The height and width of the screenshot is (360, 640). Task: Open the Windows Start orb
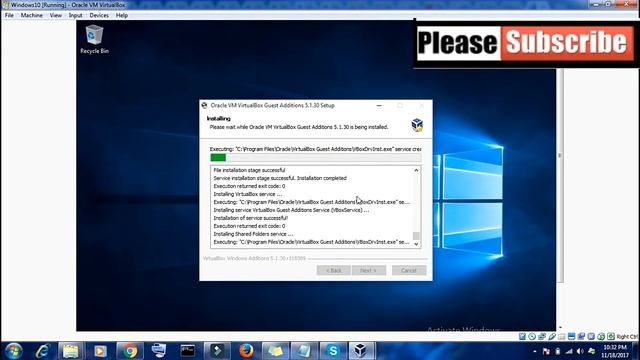point(13,351)
